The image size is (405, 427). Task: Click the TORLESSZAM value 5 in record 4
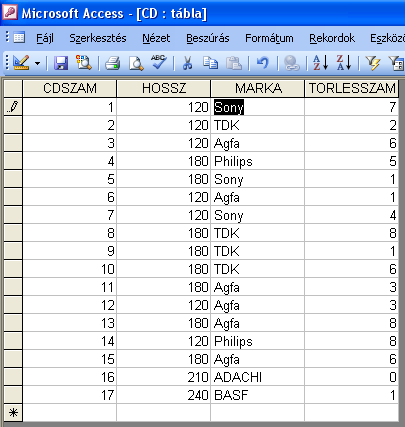(x=352, y=161)
